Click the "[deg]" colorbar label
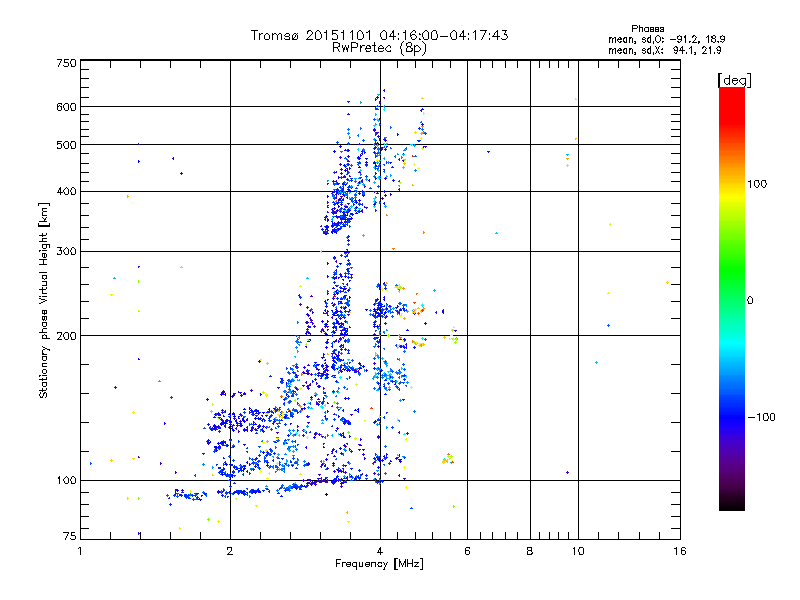The width and height of the screenshot is (800, 600). pos(734,80)
